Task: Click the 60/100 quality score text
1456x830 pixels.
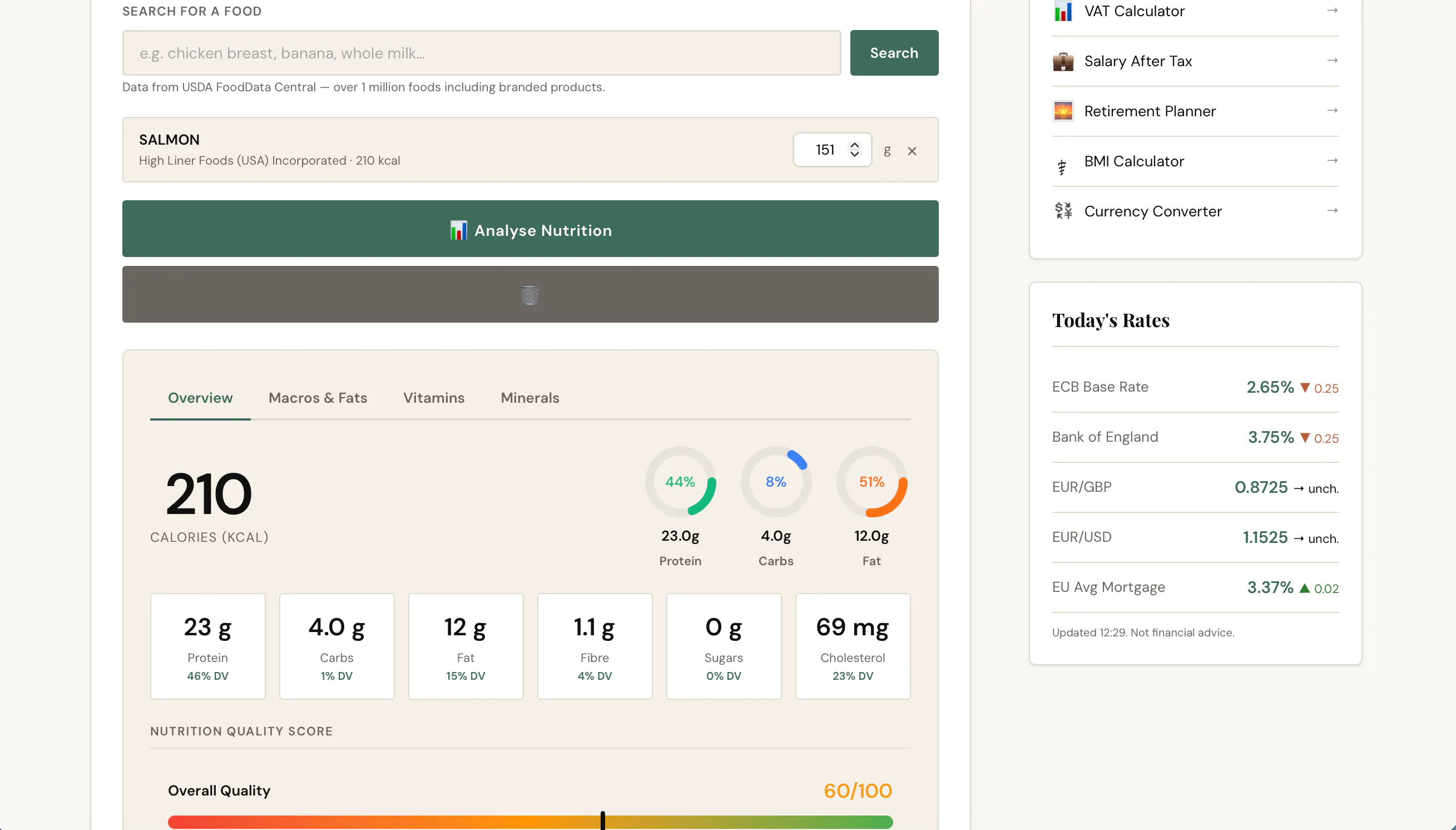Action: [x=858, y=791]
